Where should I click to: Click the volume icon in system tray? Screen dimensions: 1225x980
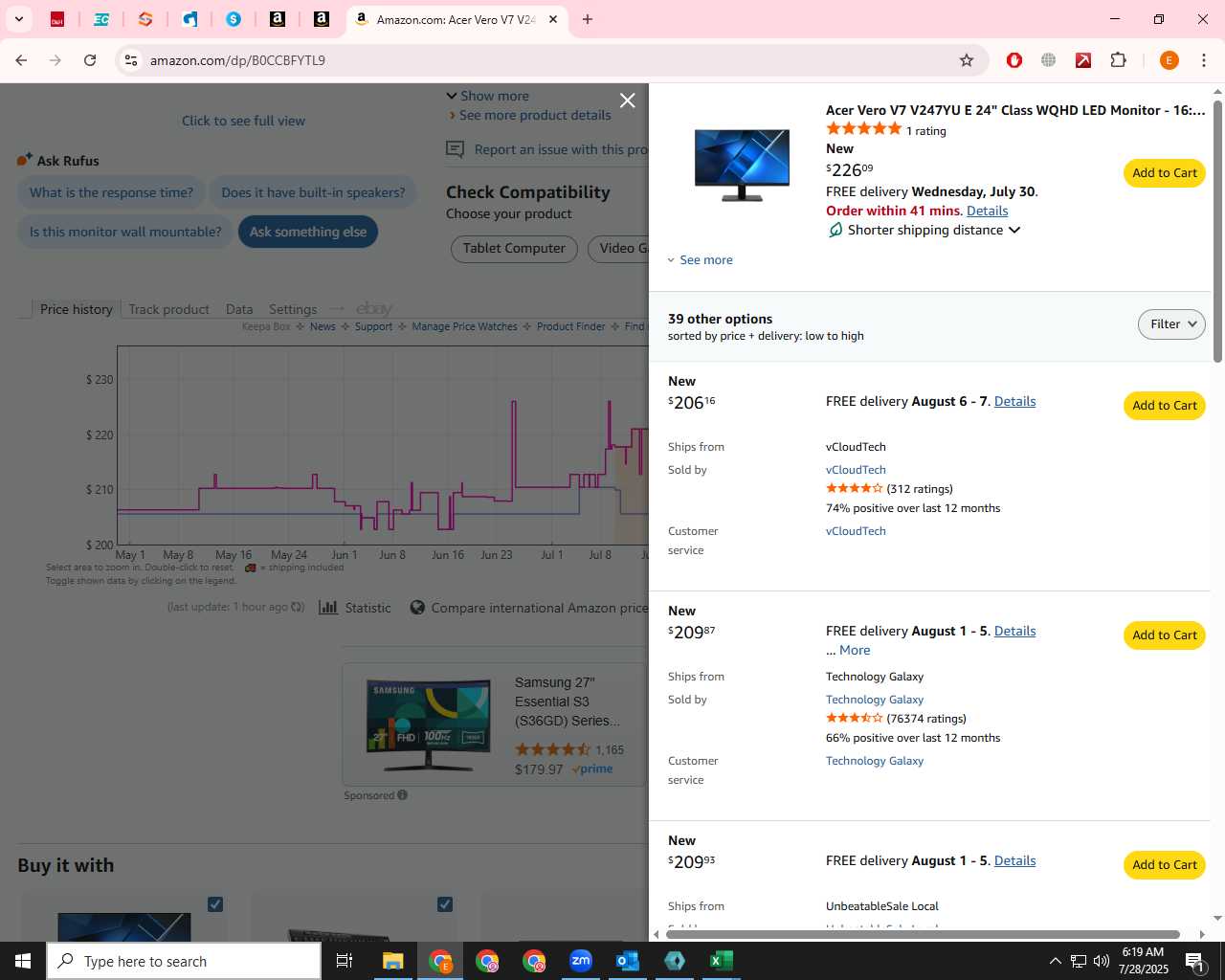click(1102, 961)
